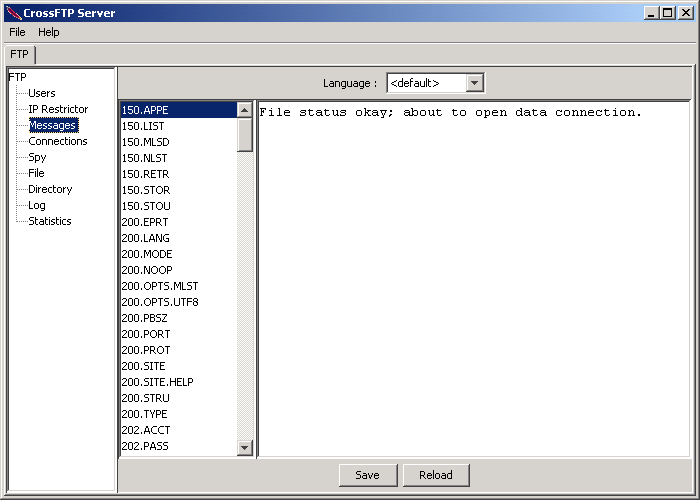
Task: Select 202.ACCT message entry
Action: click(x=179, y=430)
